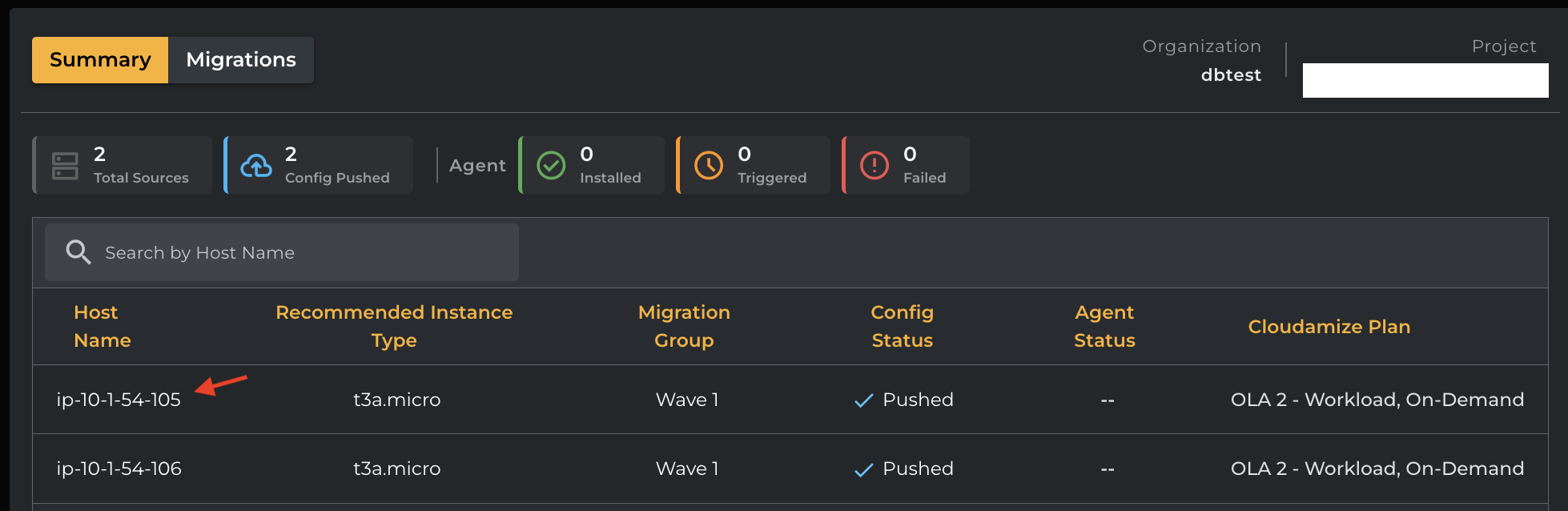Image resolution: width=1568 pixels, height=511 pixels.
Task: Open the Migrations tab
Action: click(x=241, y=60)
